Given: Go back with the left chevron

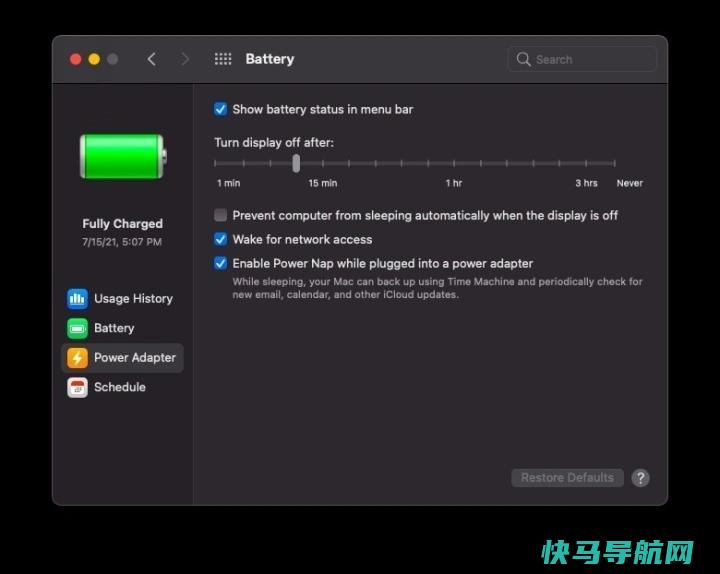Looking at the screenshot, I should 152,59.
